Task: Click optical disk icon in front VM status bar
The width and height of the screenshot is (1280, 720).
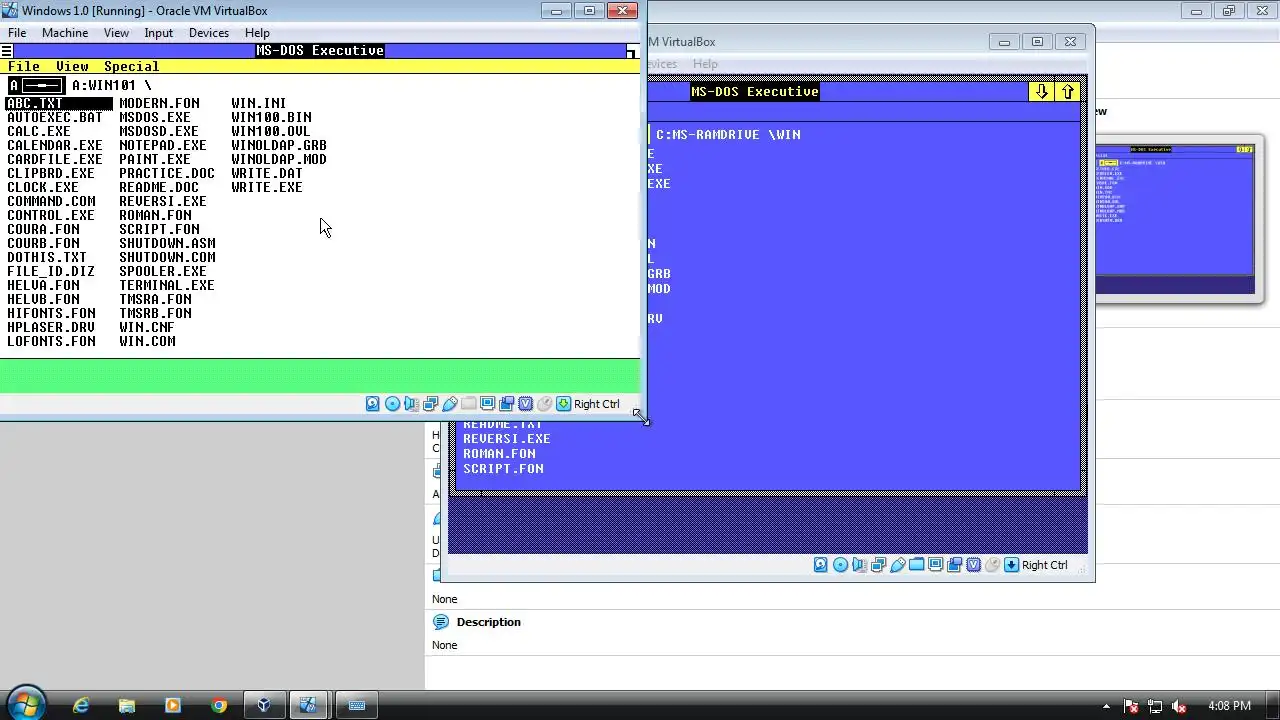Action: click(x=392, y=404)
